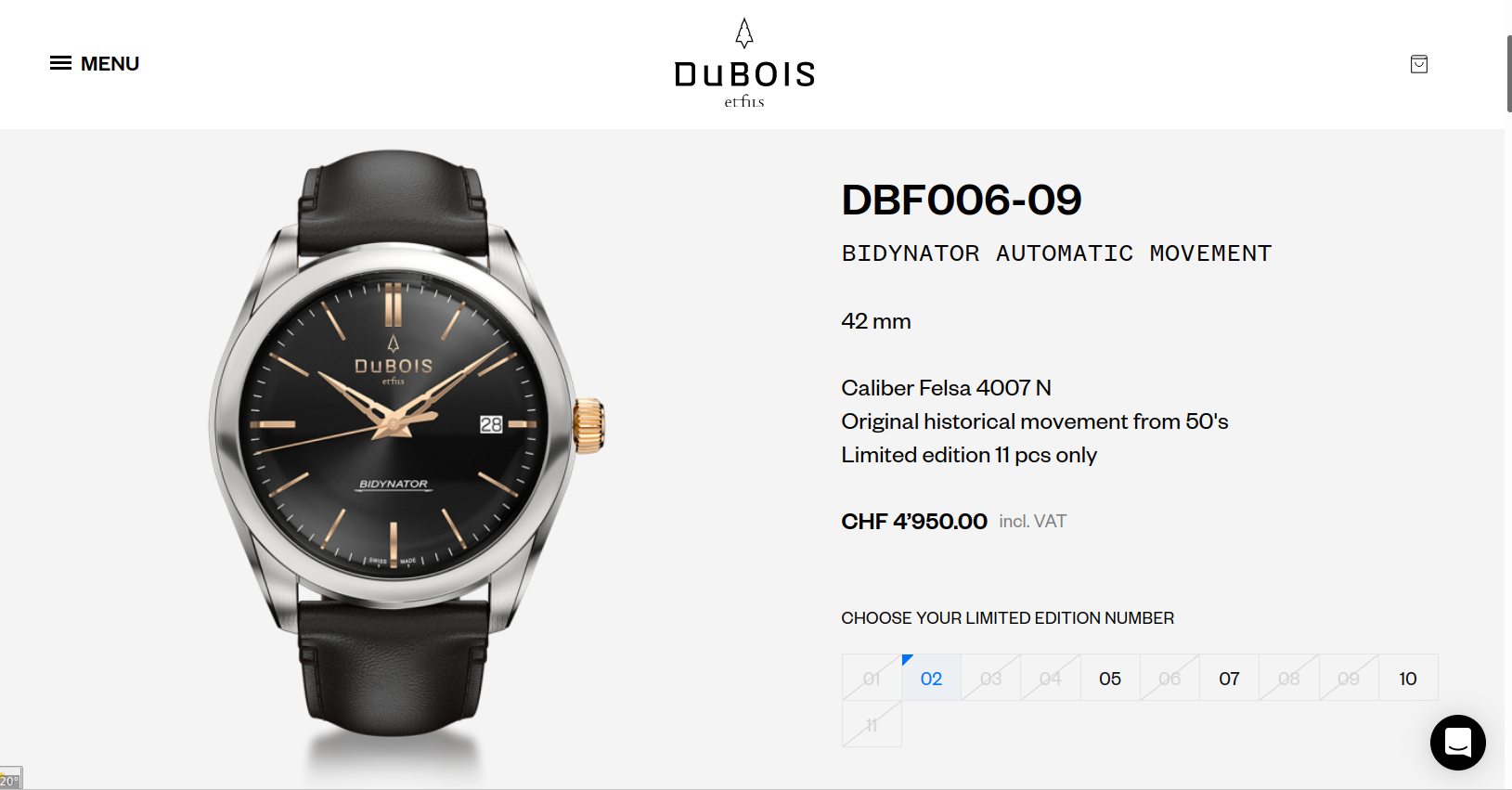Click the crossed-out edition number 06
The image size is (1512, 790).
tap(1170, 678)
